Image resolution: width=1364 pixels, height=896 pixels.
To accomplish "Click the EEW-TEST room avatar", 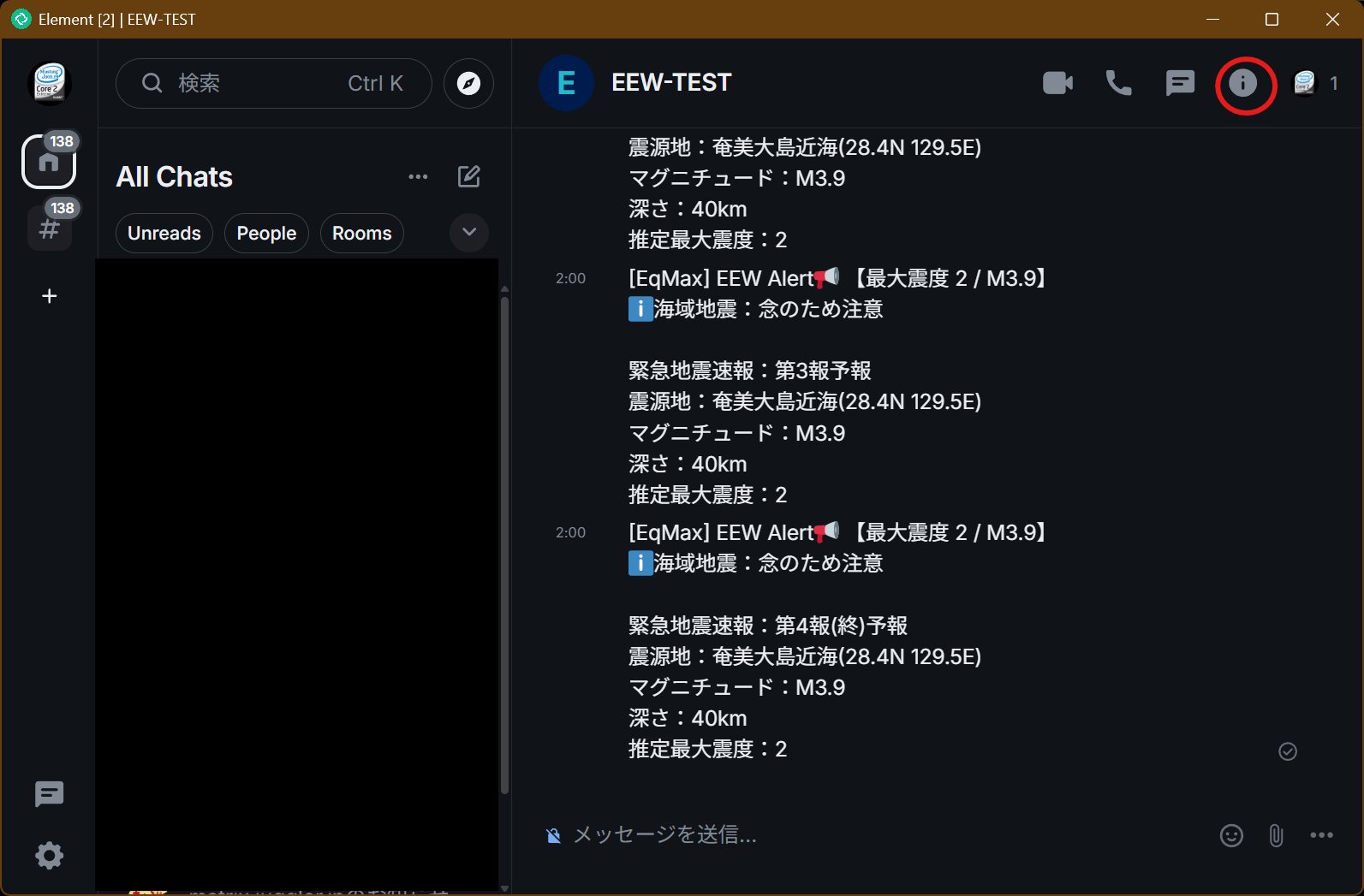I will [566, 83].
